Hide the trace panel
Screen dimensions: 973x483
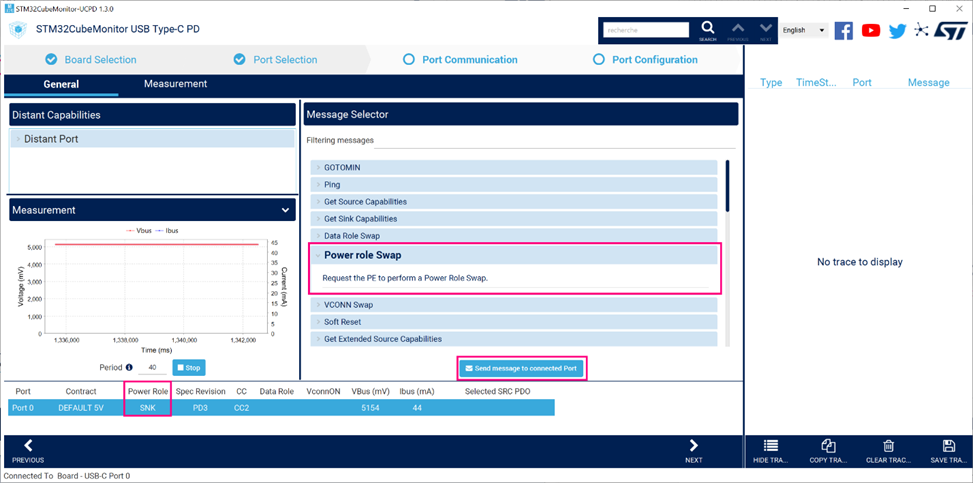(x=770, y=451)
